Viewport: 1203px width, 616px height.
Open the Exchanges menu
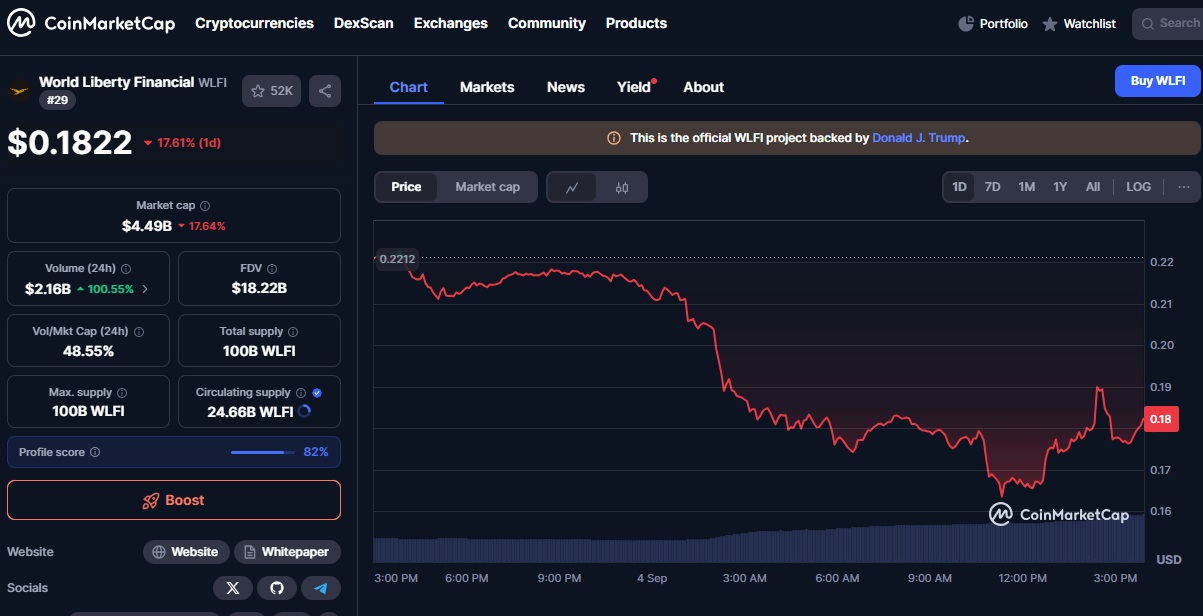[x=451, y=23]
